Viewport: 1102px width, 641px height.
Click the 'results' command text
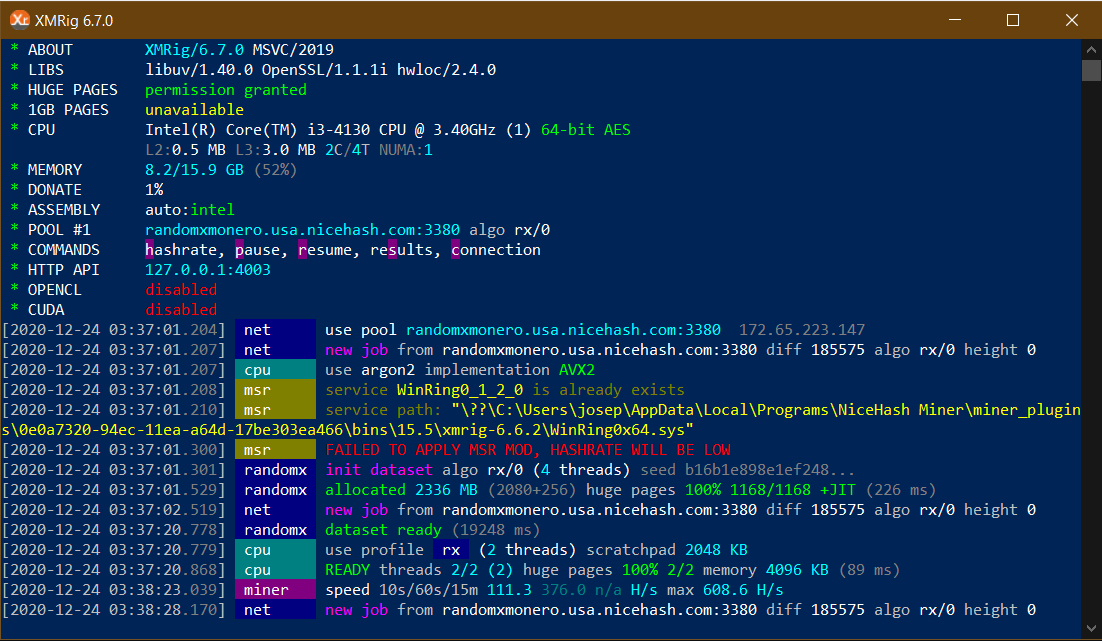point(401,250)
